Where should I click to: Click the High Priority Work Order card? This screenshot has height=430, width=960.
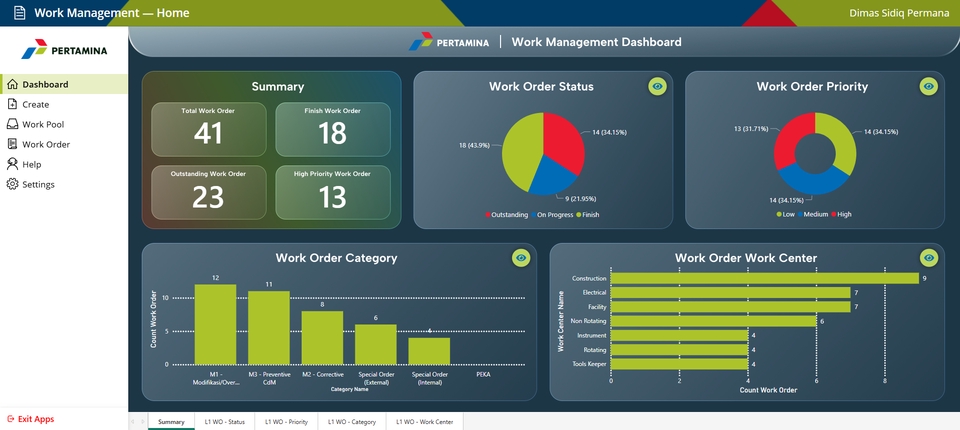pyautogui.click(x=332, y=190)
